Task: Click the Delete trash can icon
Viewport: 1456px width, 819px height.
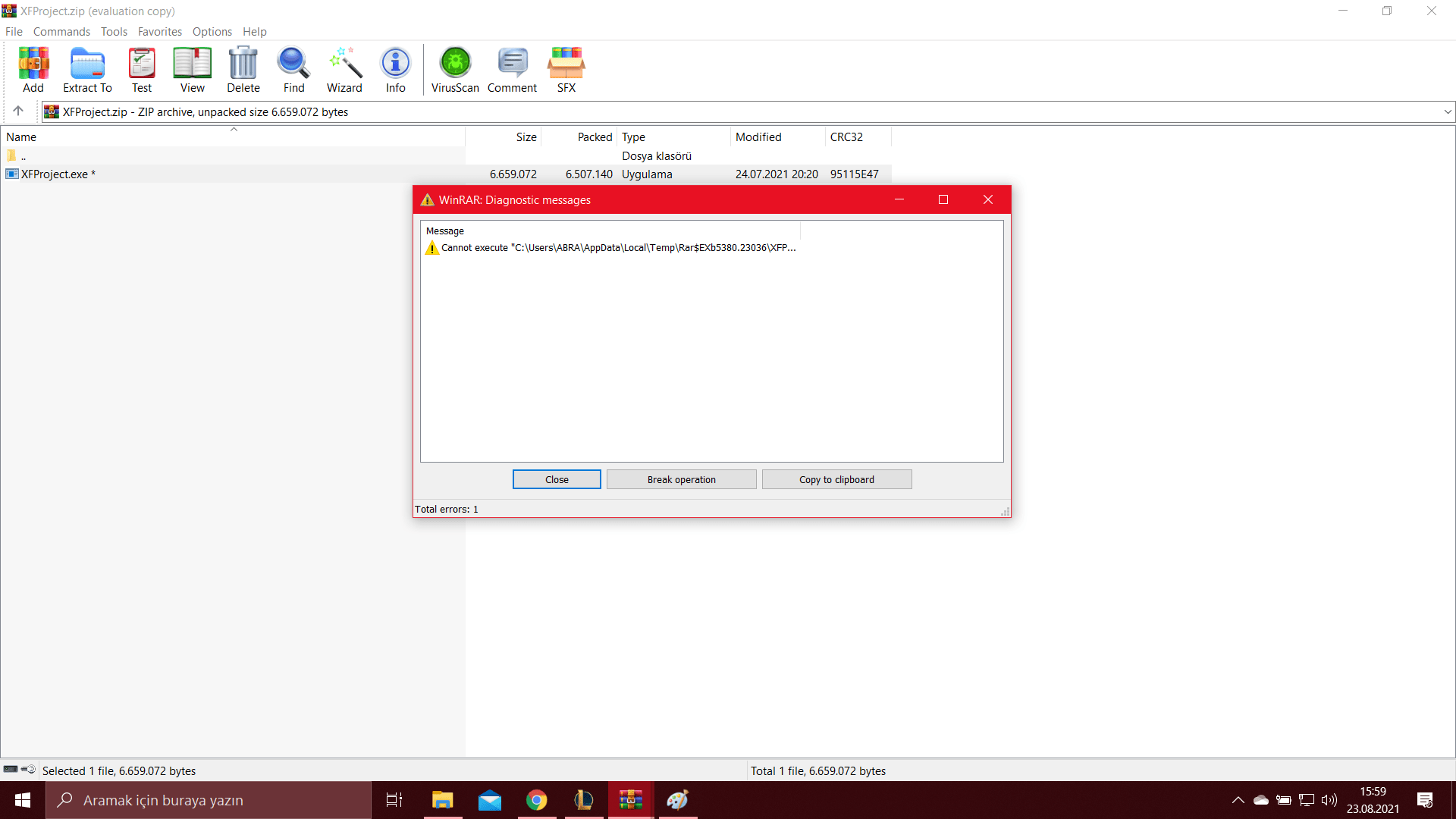Action: pos(243,70)
